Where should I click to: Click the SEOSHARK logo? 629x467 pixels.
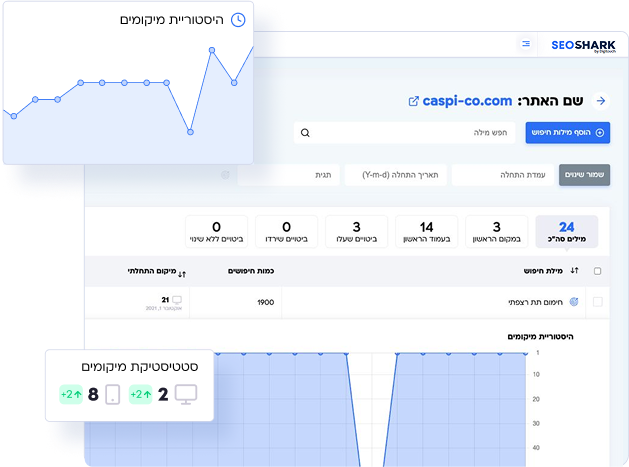click(583, 46)
